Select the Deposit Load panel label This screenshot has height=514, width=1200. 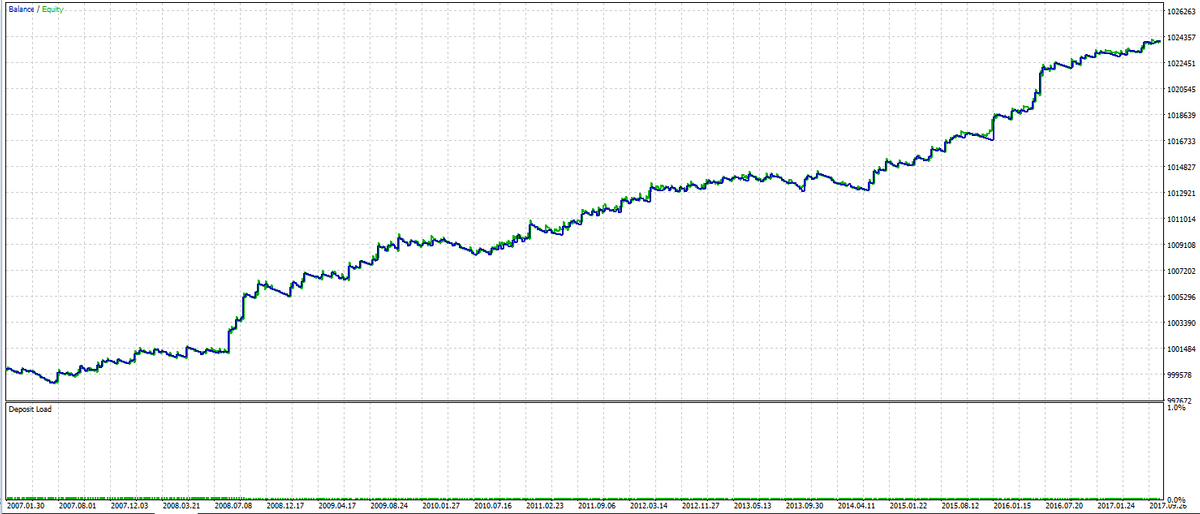click(30, 409)
